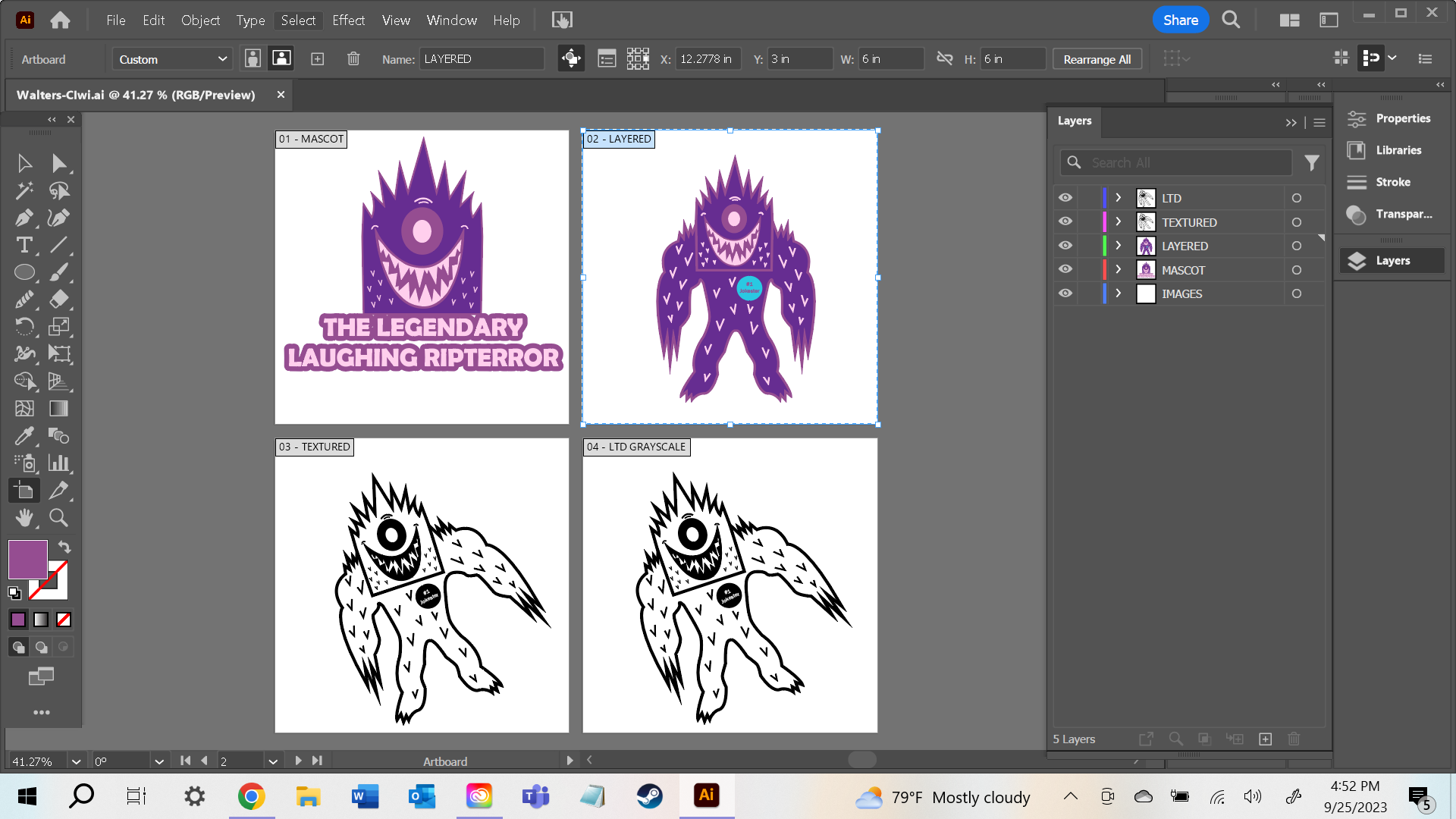Open the Stroke panel

[x=1391, y=182]
